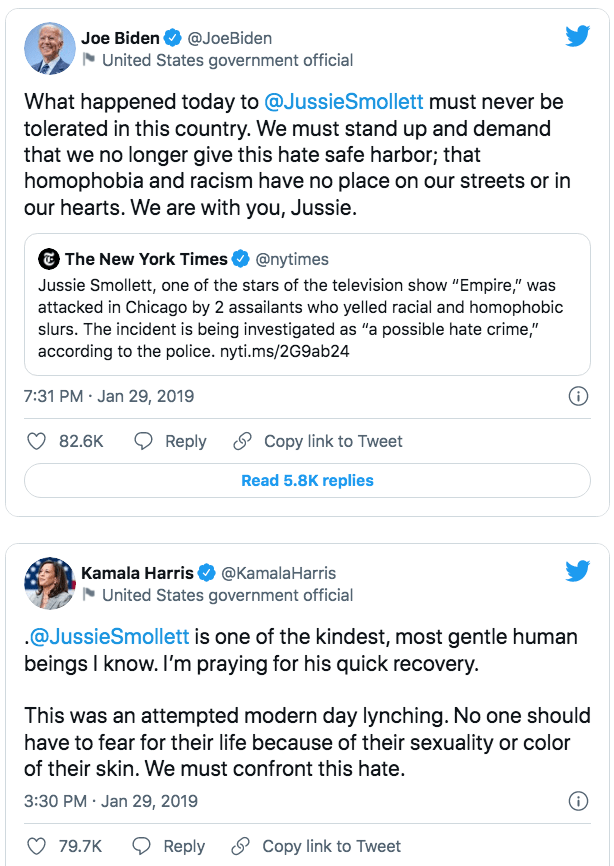The width and height of the screenshot is (614, 866).
Task: Click the reply bubble icon under Harris's tweet
Action: pos(143,846)
